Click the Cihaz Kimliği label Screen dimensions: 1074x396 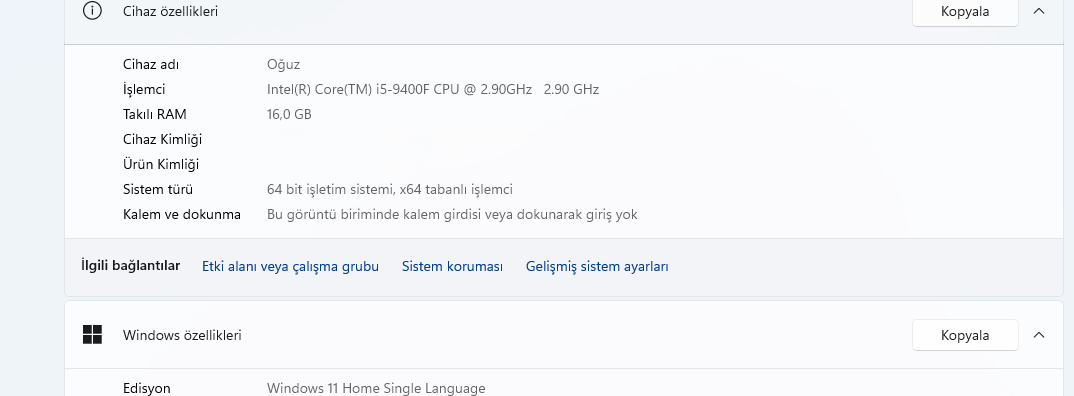(x=162, y=139)
